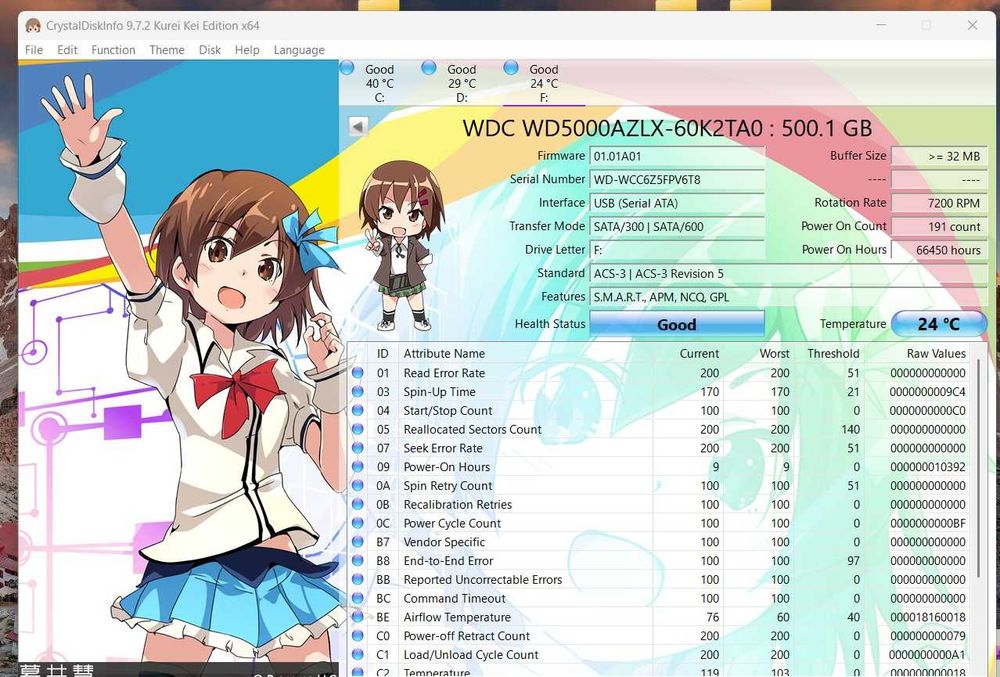The width and height of the screenshot is (1000, 677).
Task: Click raw value 0000000009C4 of Spin-Up Time
Action: click(928, 392)
